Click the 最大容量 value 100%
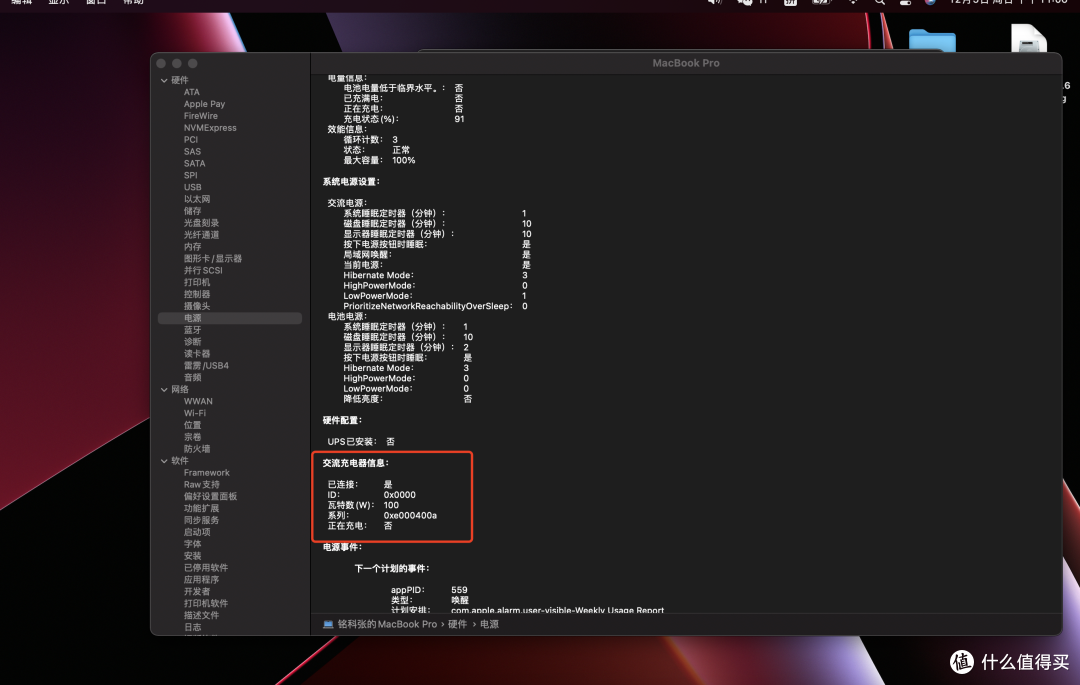1080x685 pixels. (404, 160)
